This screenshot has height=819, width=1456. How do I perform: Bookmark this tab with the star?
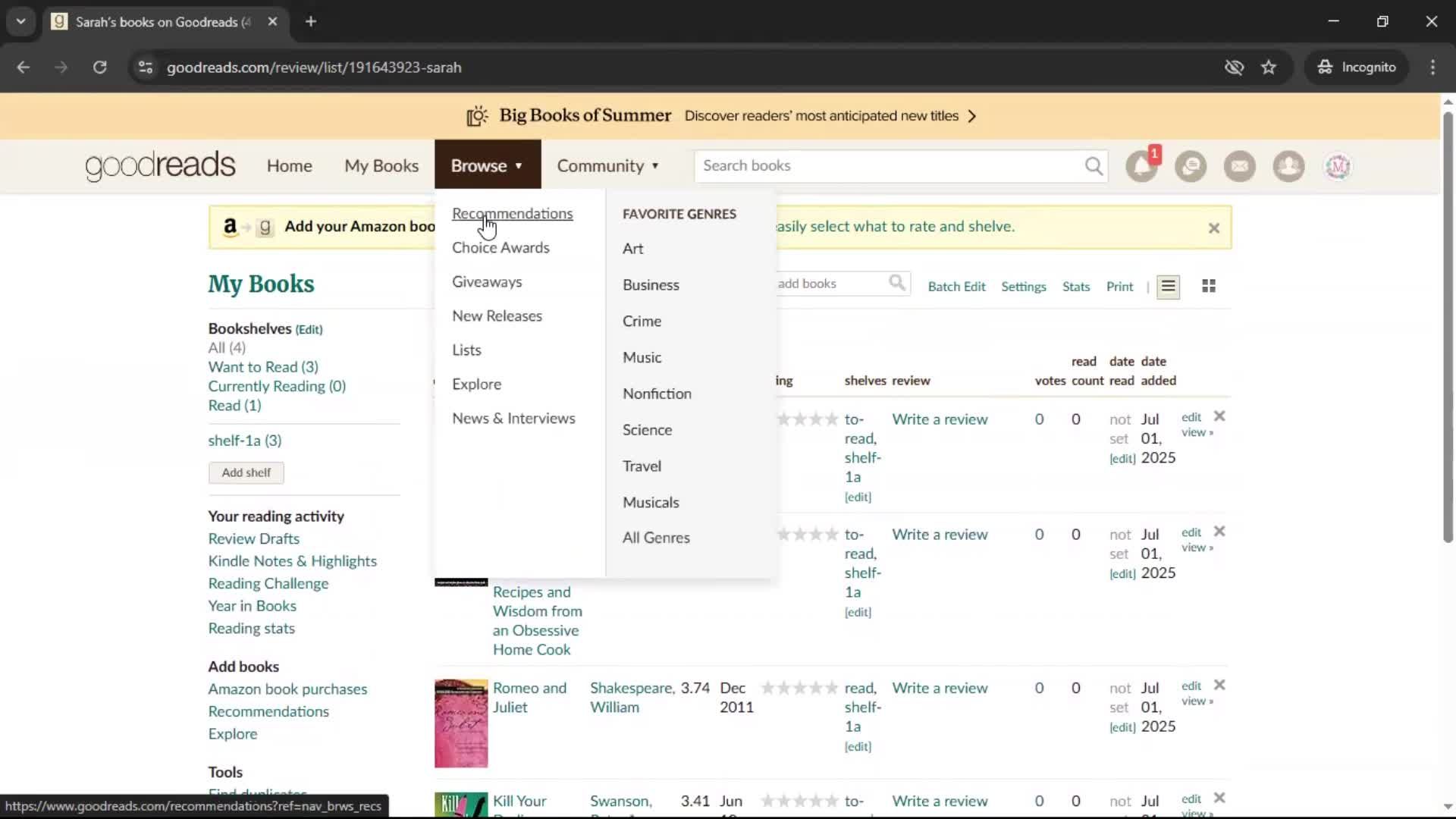click(x=1269, y=67)
